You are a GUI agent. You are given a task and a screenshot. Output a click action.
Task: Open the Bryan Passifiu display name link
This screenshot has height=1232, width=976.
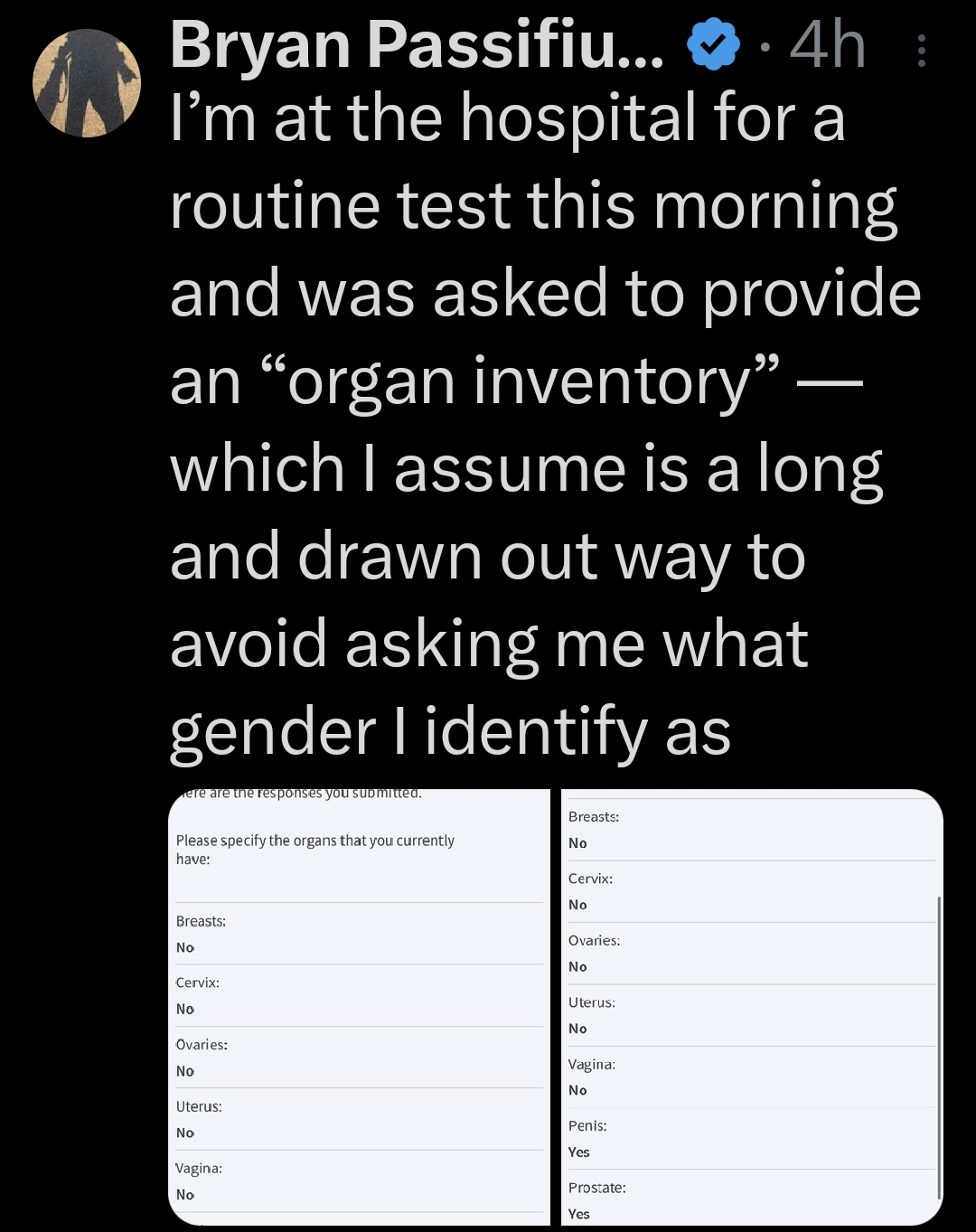pyautogui.click(x=416, y=45)
